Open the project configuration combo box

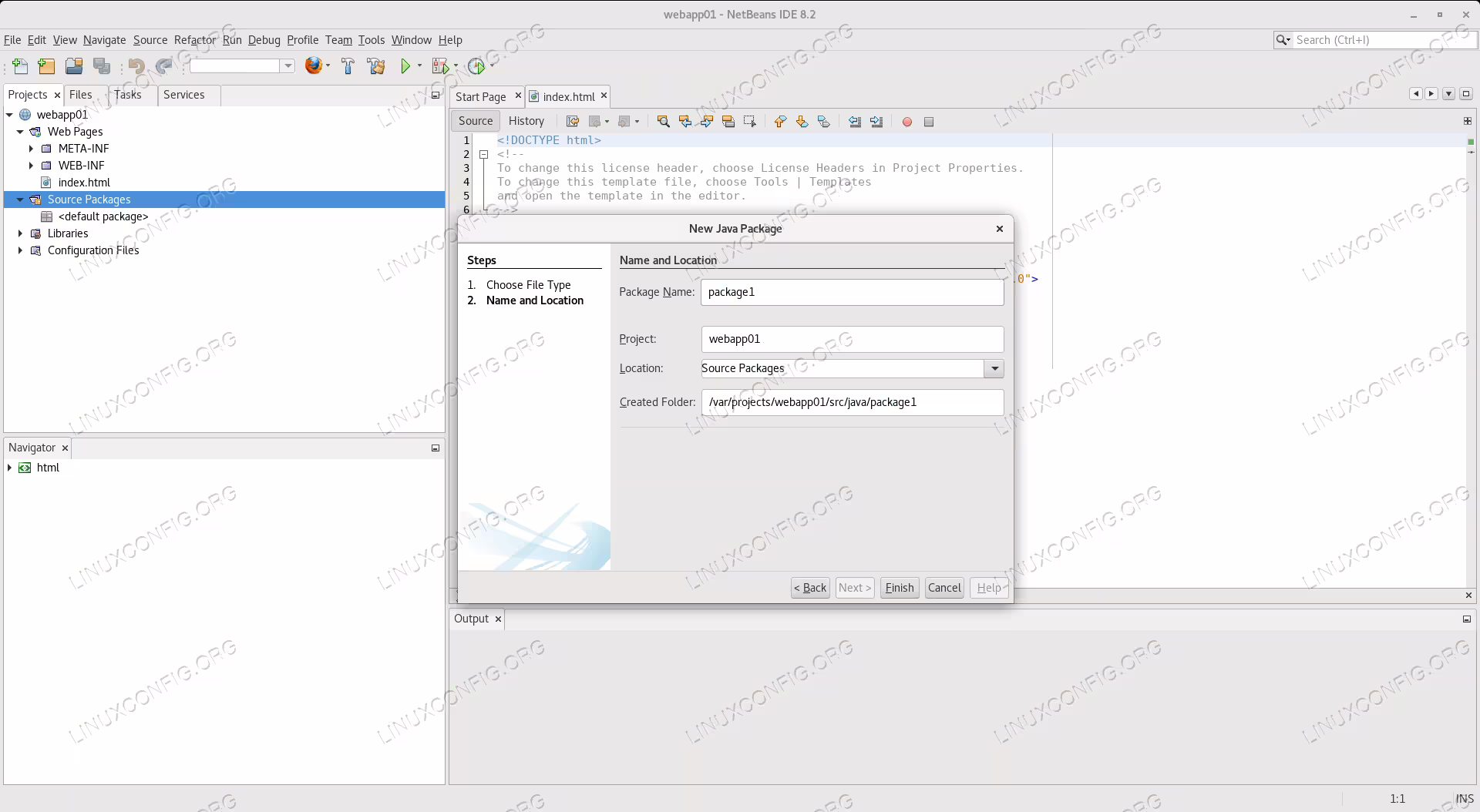click(x=243, y=66)
